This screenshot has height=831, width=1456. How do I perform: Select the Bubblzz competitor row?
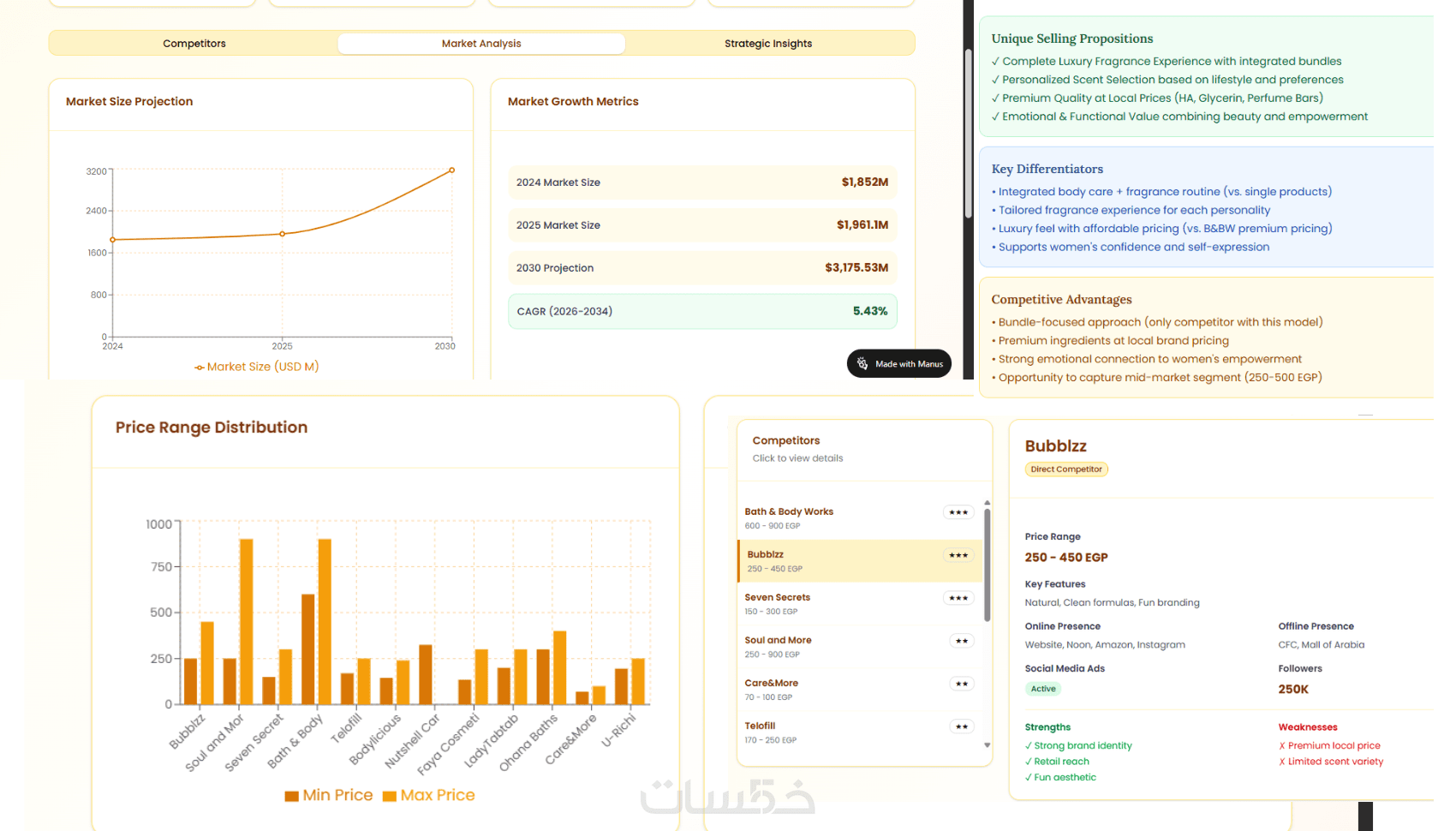(x=860, y=561)
